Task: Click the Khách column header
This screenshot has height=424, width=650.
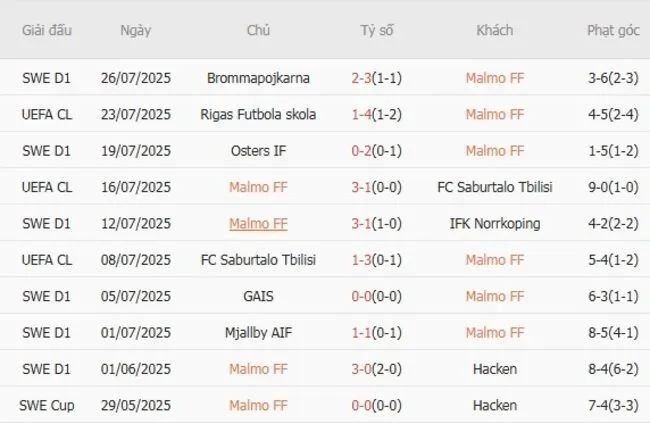Action: pyautogui.click(x=494, y=30)
